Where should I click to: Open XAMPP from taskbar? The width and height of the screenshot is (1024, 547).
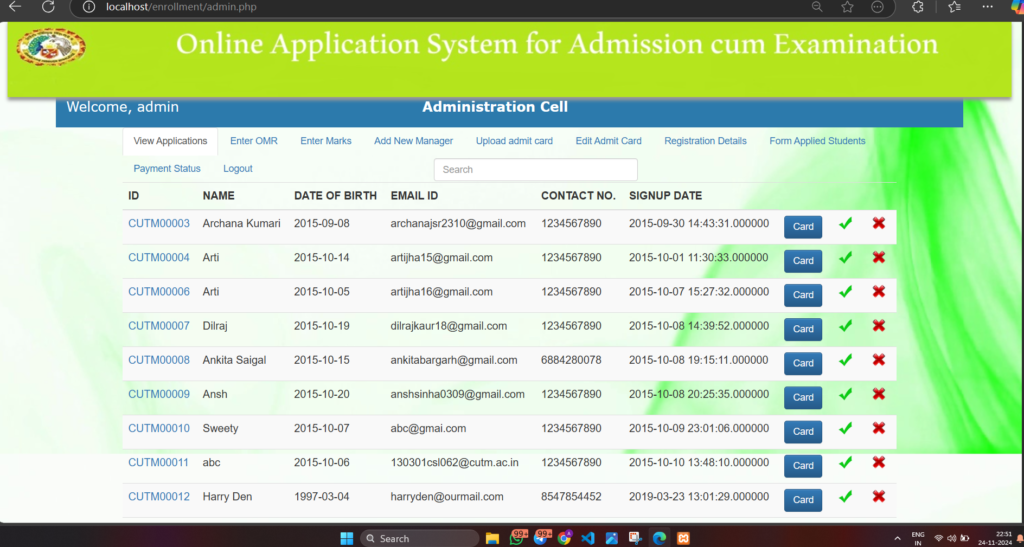tap(683, 539)
